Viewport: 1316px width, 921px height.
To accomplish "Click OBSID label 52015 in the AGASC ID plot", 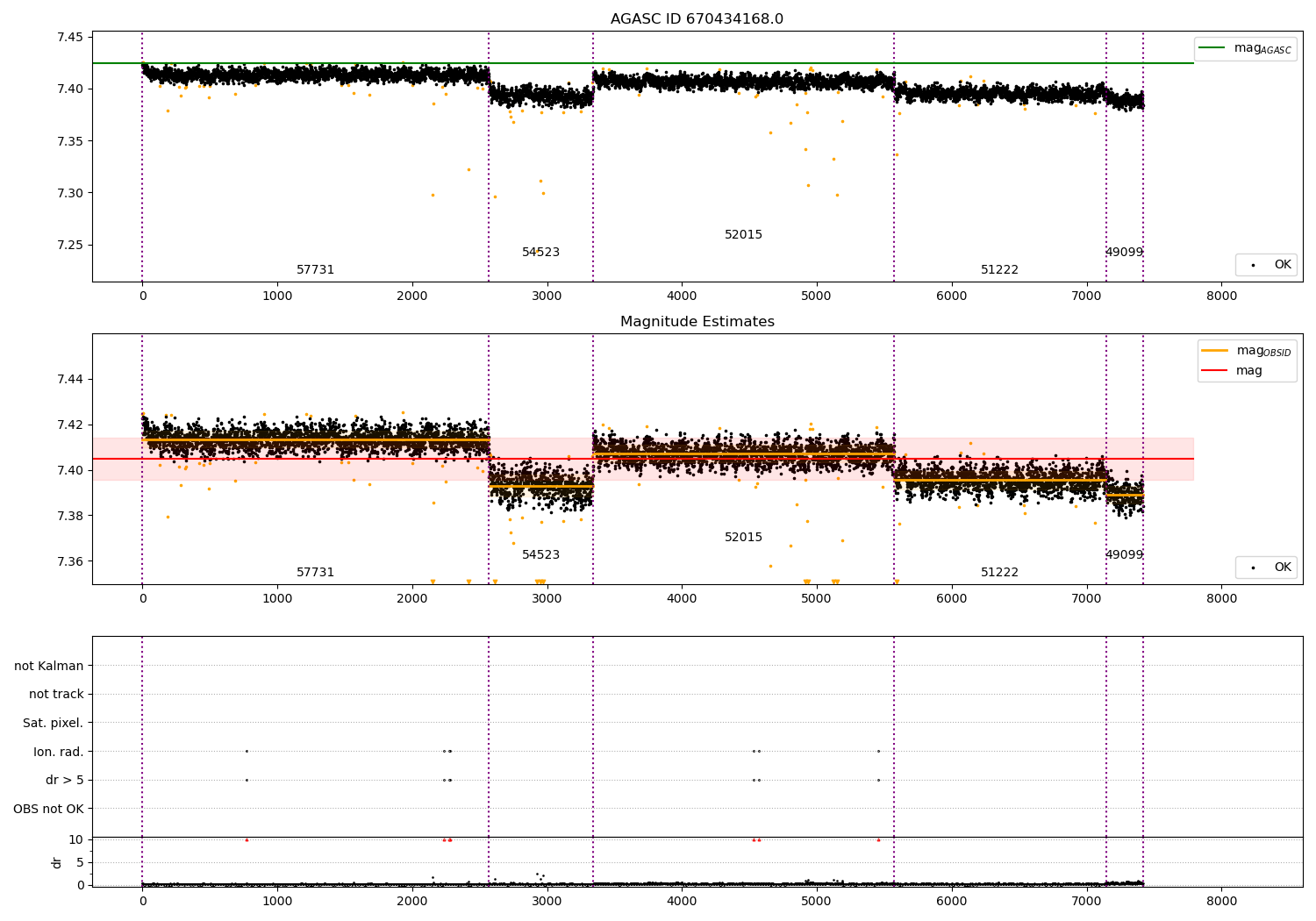I will pos(743,234).
